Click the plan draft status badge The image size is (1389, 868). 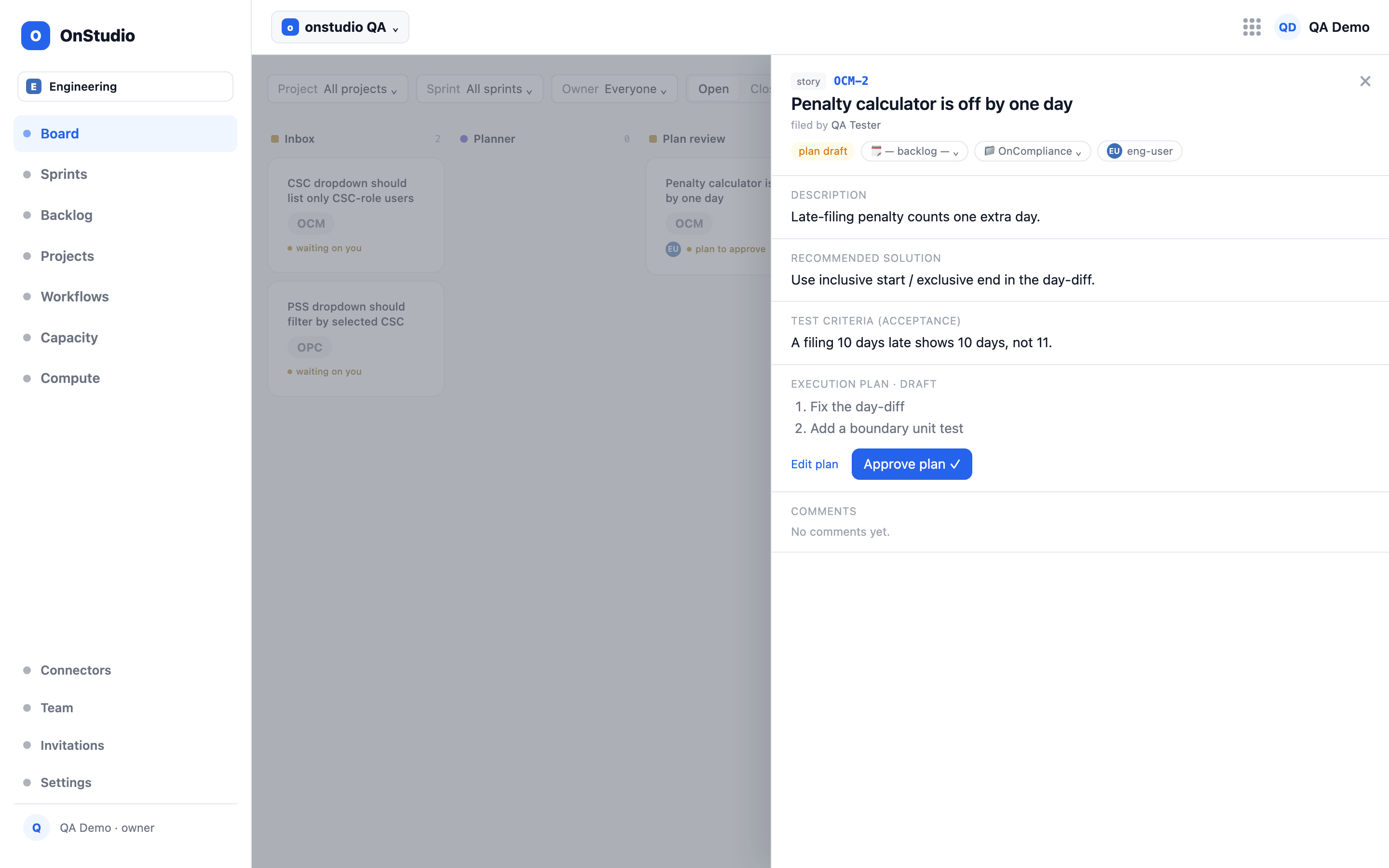[x=822, y=151]
